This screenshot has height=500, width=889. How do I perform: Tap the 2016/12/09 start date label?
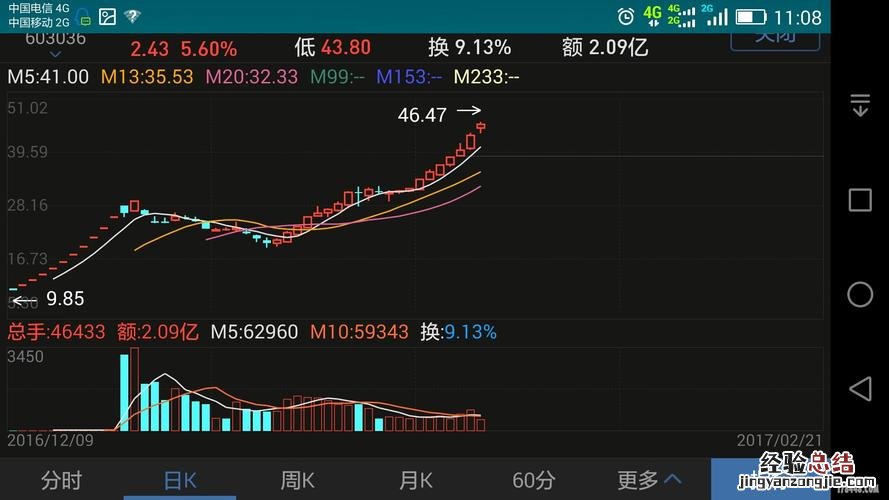pos(50,440)
